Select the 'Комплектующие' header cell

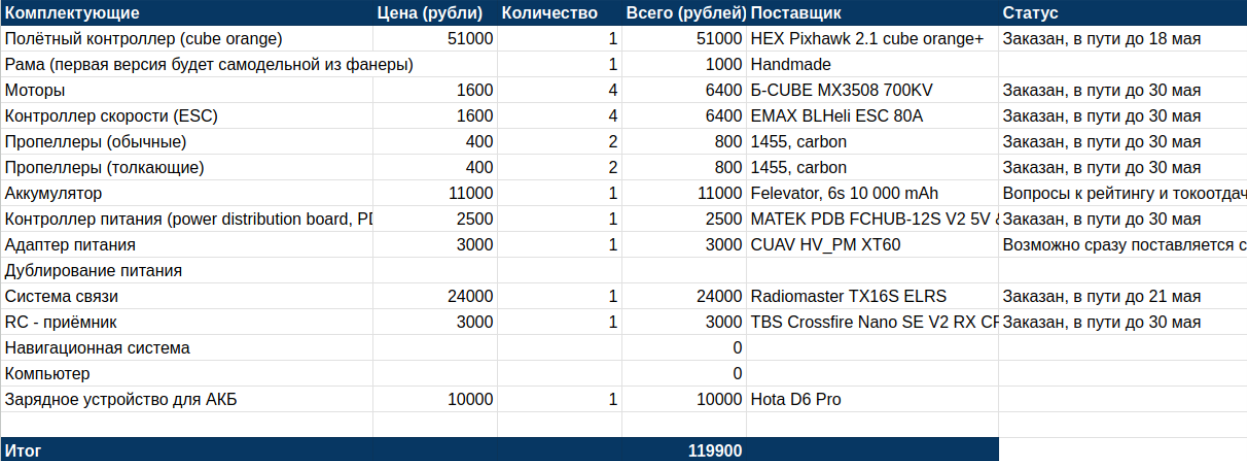[x=186, y=13]
